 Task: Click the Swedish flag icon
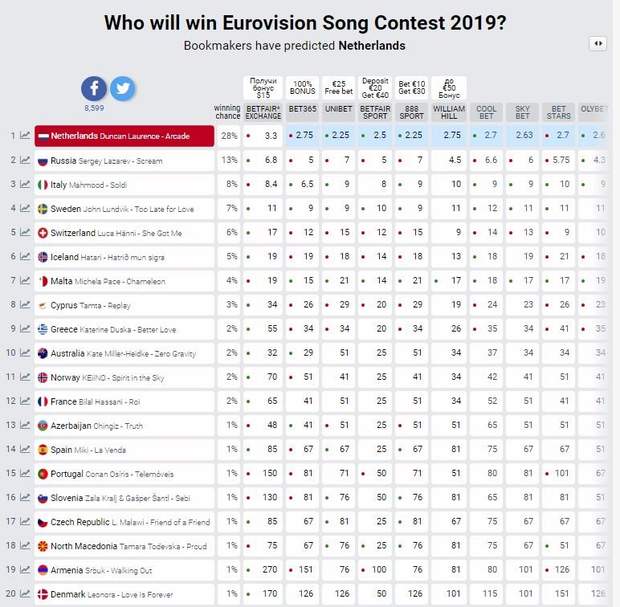click(43, 209)
